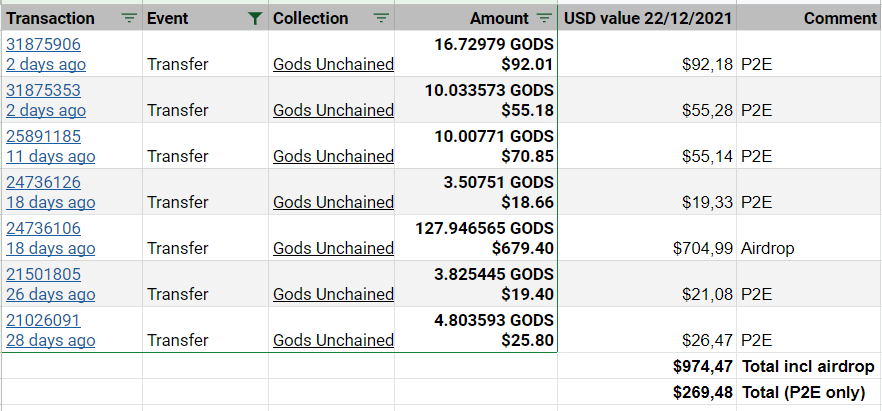Open the Collection column filter icon
Viewport: 882px width, 411px height.
pos(381,19)
